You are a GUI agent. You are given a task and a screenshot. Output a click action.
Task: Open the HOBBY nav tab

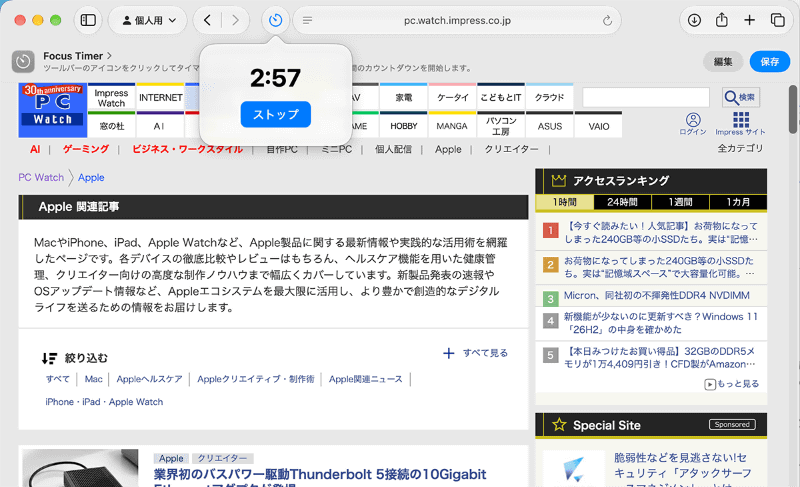(x=404, y=126)
